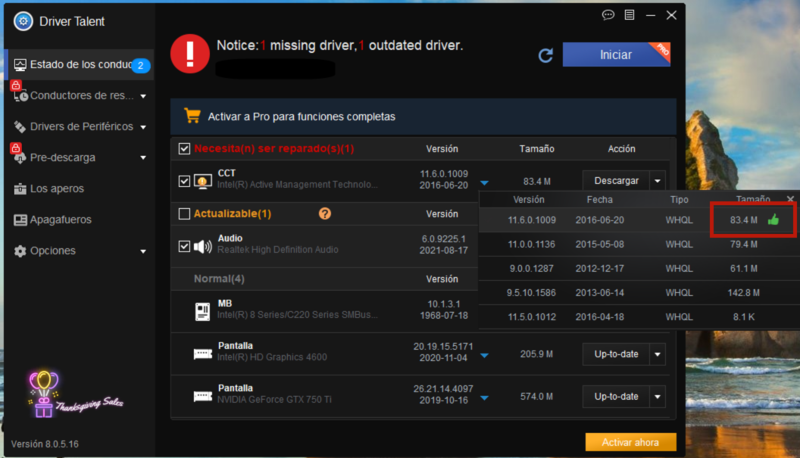Click the 2016-04-18 date cell
This screenshot has height=458, width=800.
(599, 317)
